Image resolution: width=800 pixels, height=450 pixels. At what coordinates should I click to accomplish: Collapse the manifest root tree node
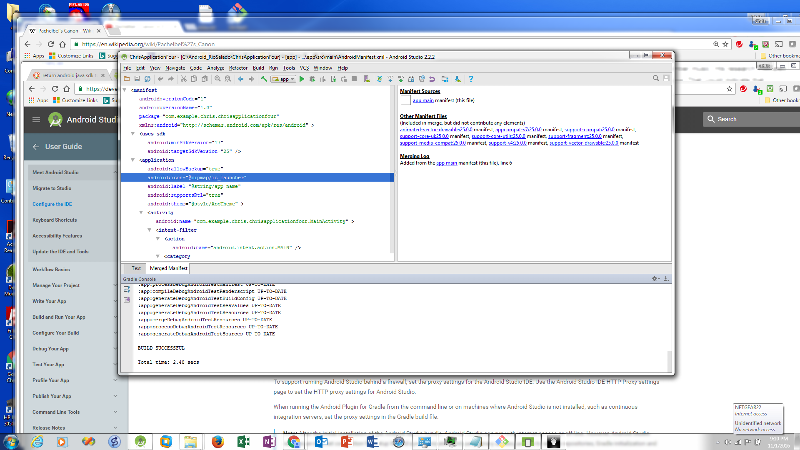tap(125, 90)
